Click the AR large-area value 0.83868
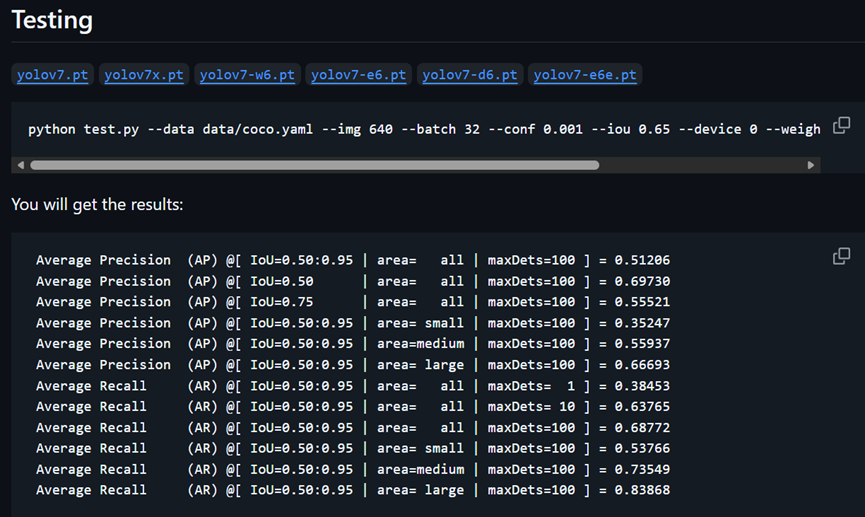The height and width of the screenshot is (517, 865). click(642, 490)
